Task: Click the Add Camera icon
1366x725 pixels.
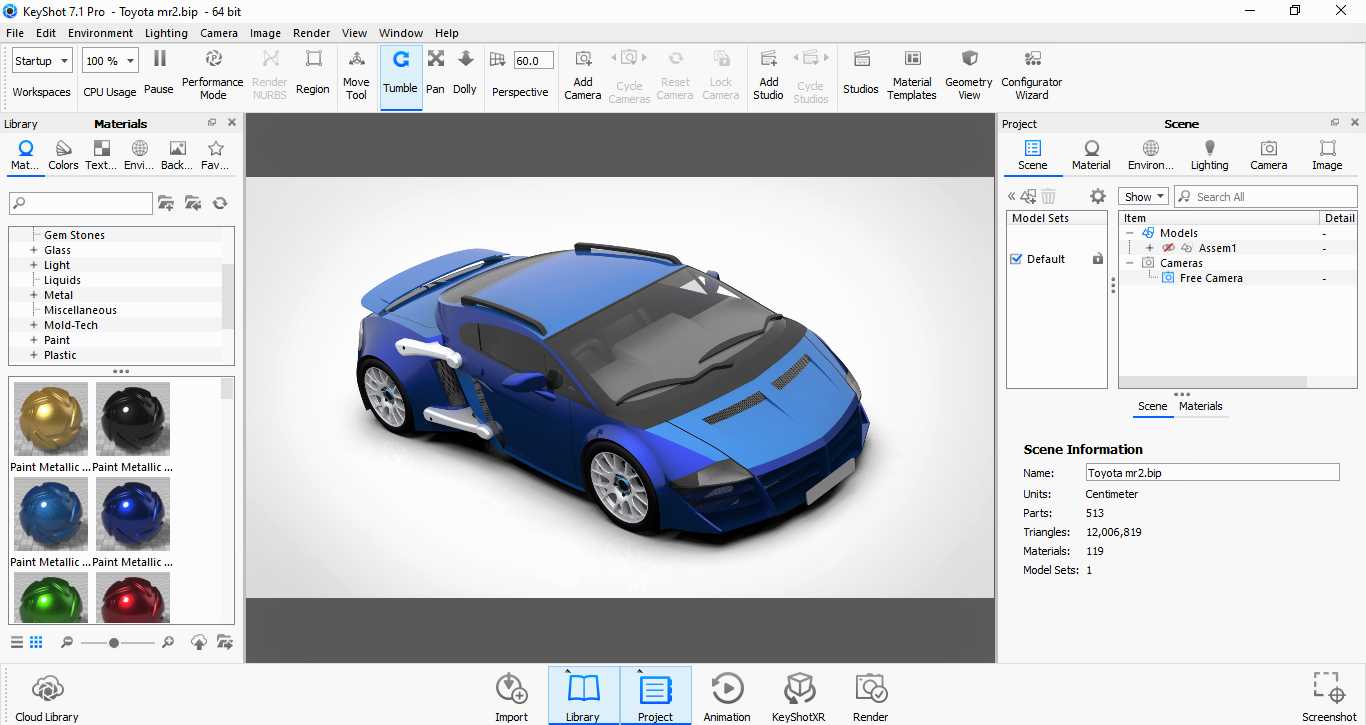Action: [583, 60]
